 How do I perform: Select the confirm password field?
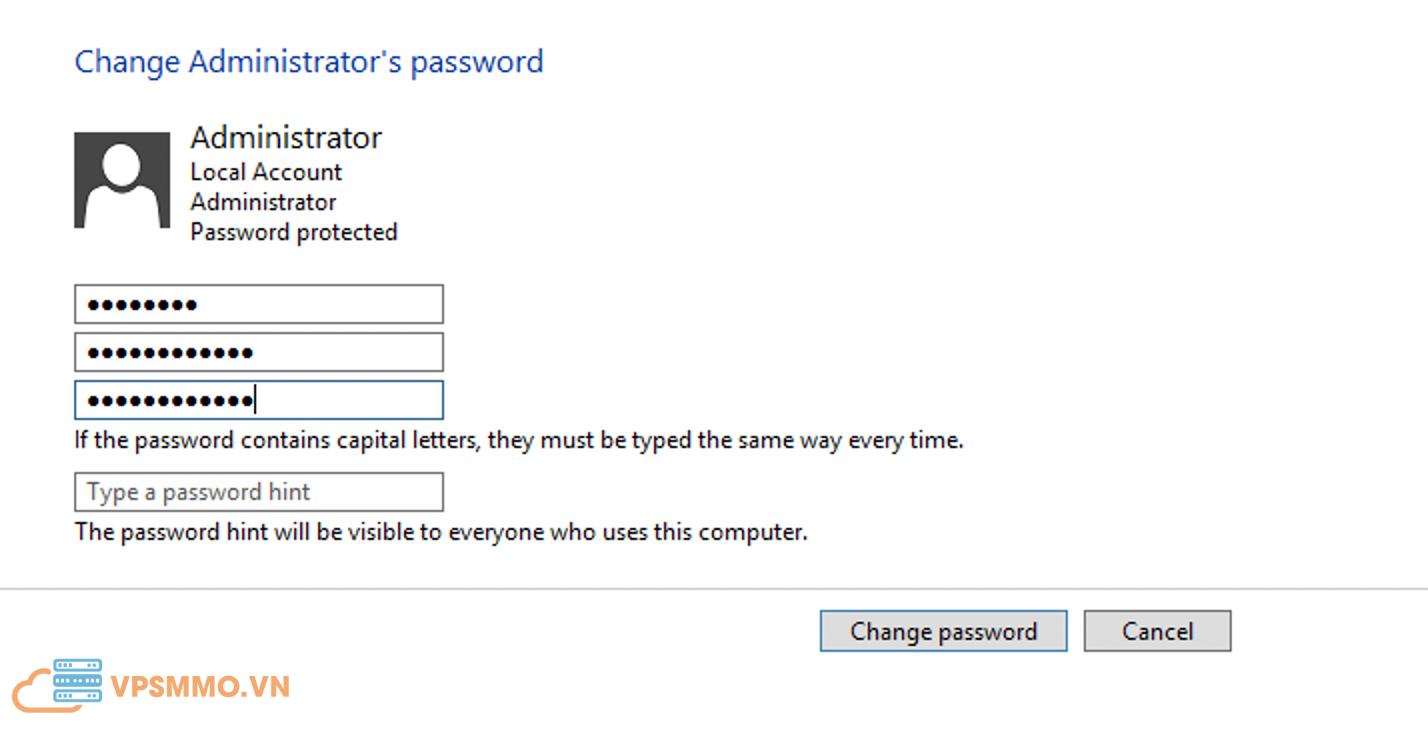pyautogui.click(x=258, y=400)
